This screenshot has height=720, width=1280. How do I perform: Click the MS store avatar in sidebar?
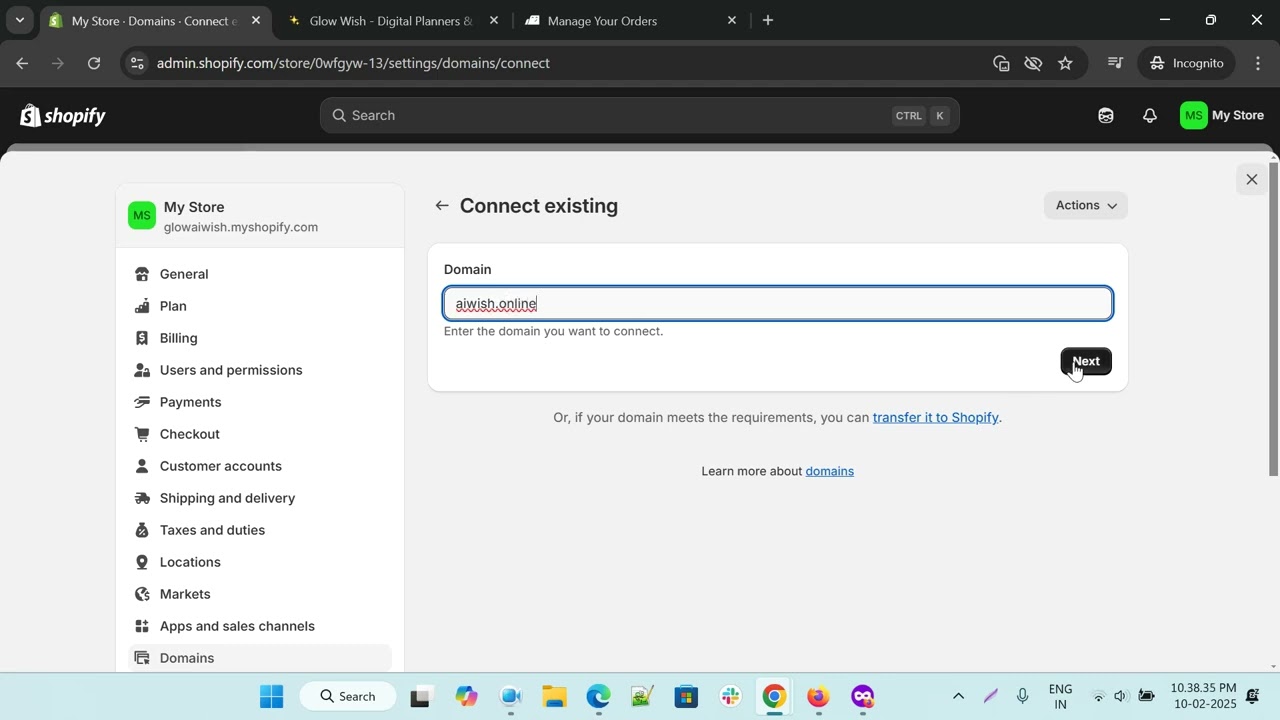(x=142, y=216)
